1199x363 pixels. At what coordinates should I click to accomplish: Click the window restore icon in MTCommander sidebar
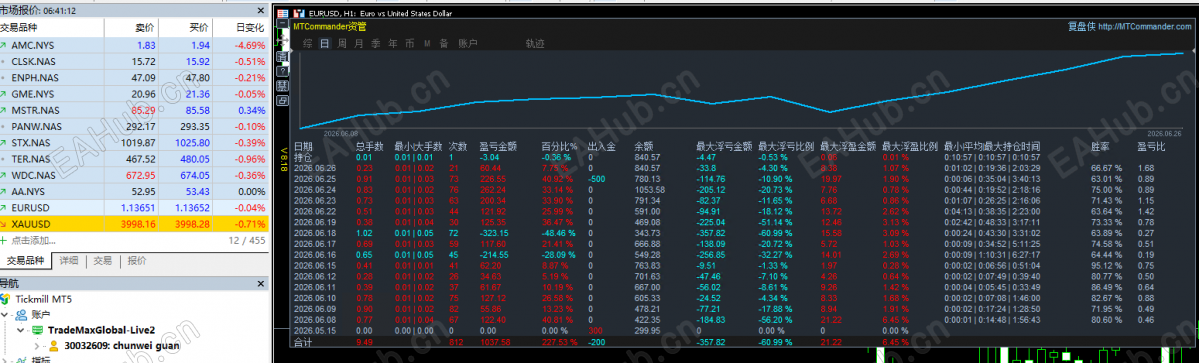point(282,100)
